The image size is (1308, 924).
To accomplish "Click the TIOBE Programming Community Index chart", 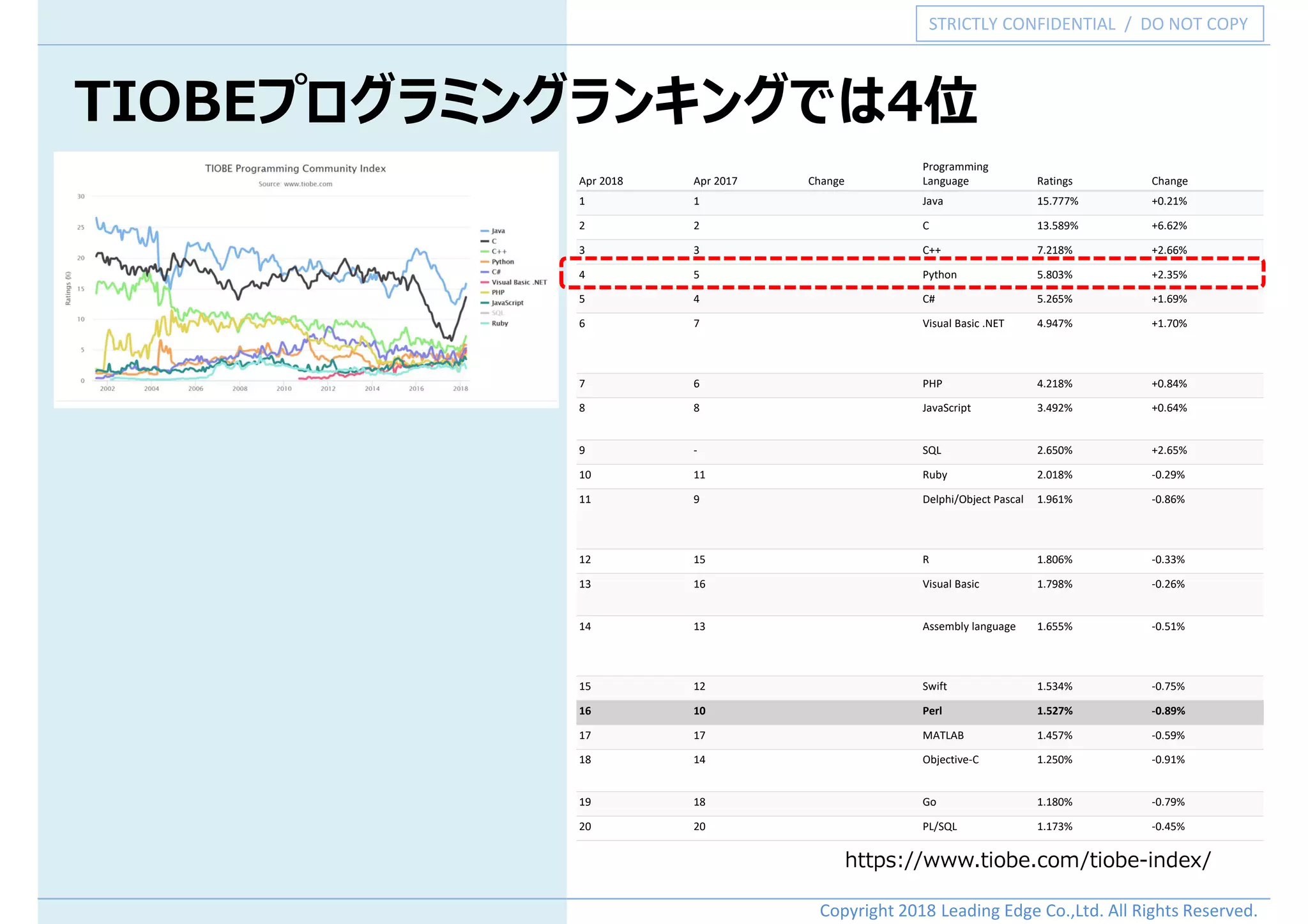I will (306, 280).
